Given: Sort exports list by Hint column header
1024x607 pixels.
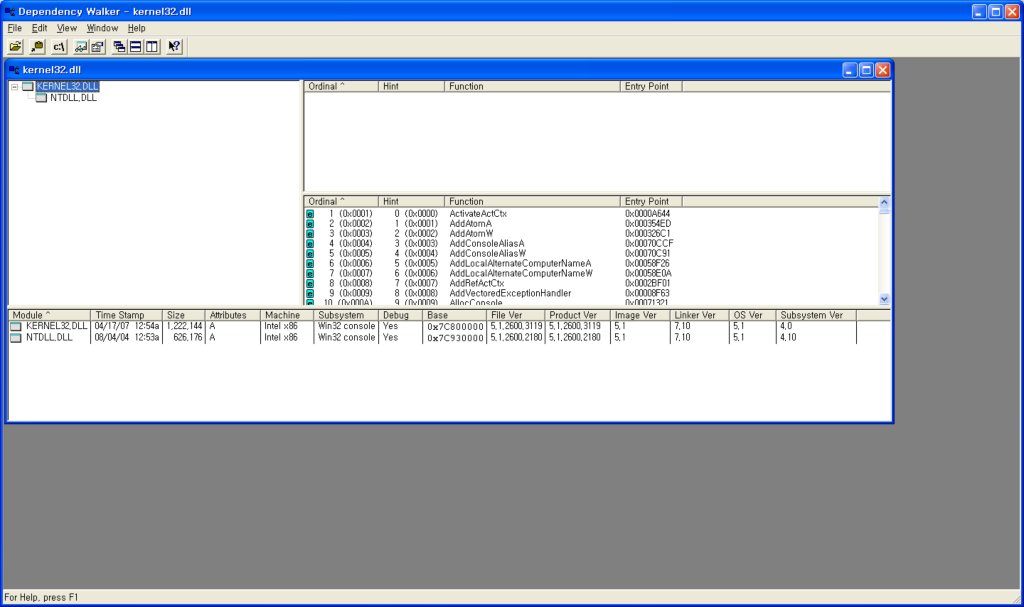Looking at the screenshot, I should tap(411, 201).
